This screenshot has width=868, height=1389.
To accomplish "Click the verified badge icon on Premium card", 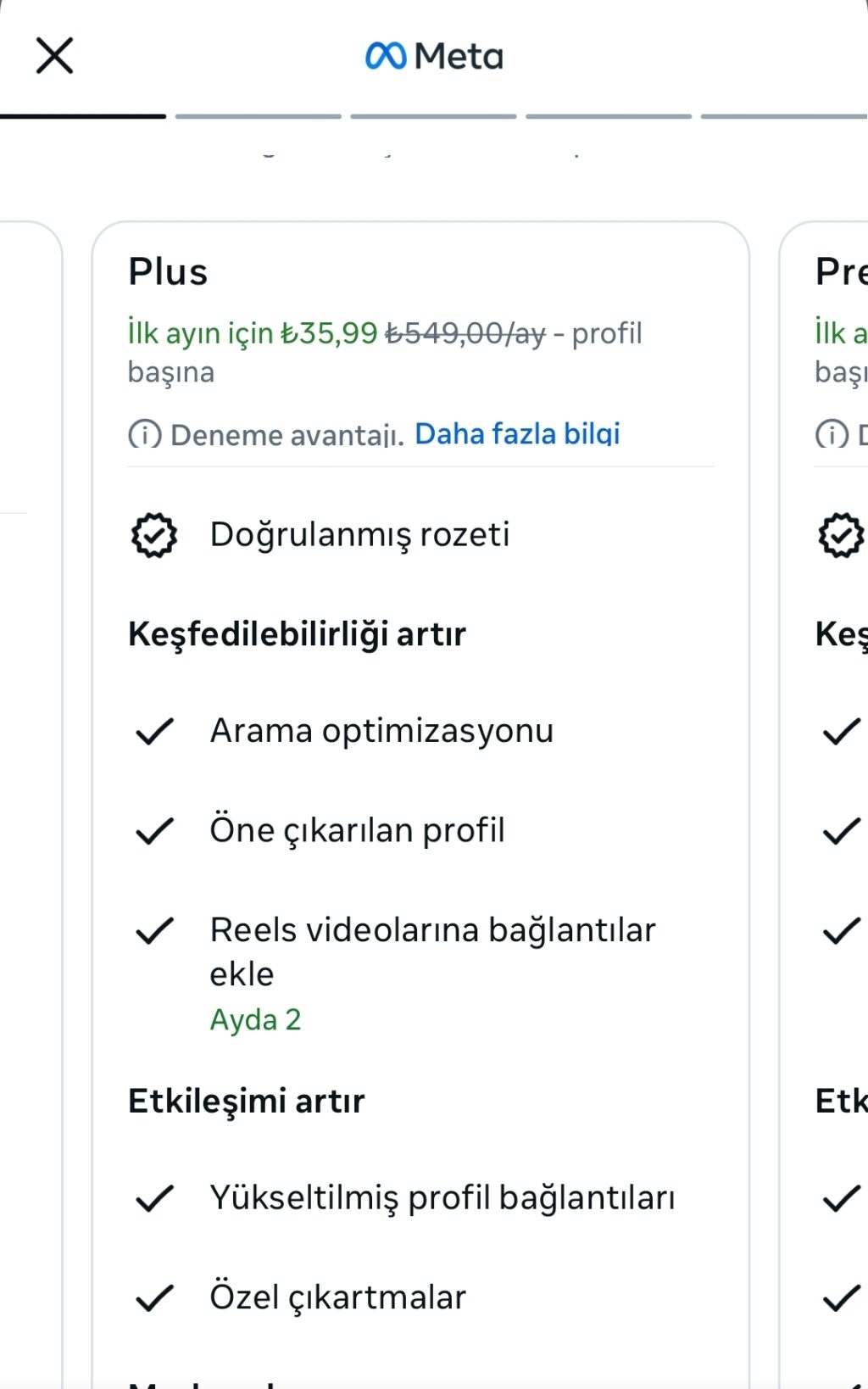I will tap(841, 534).
